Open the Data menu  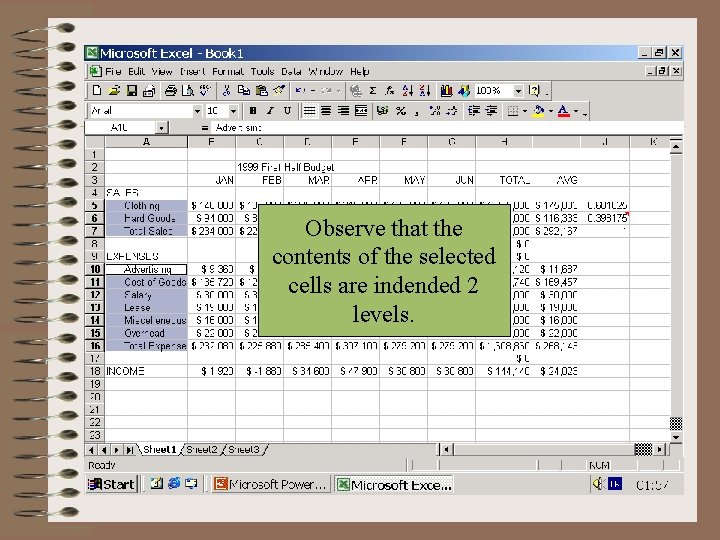pyautogui.click(x=291, y=72)
